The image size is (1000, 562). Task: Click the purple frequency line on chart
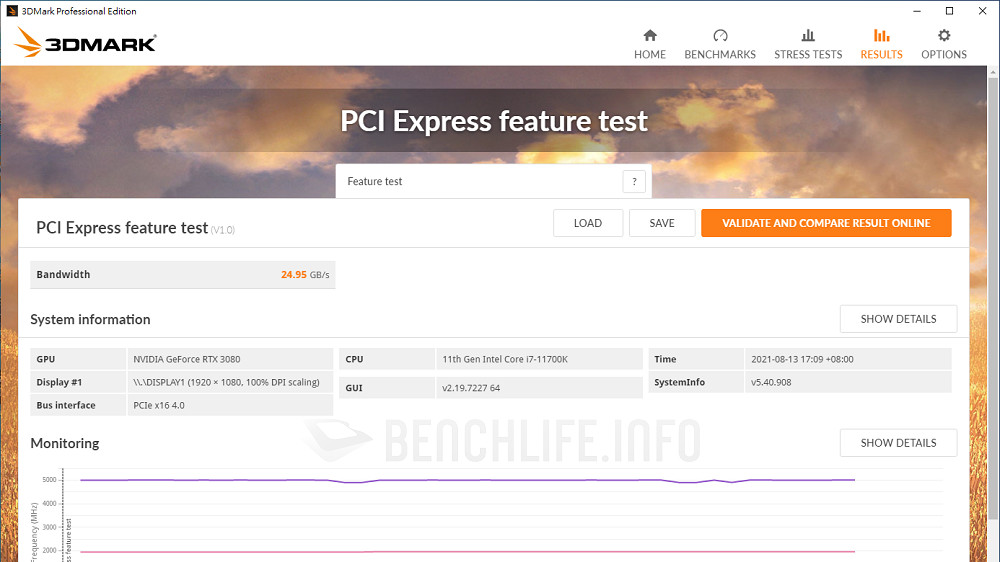467,480
